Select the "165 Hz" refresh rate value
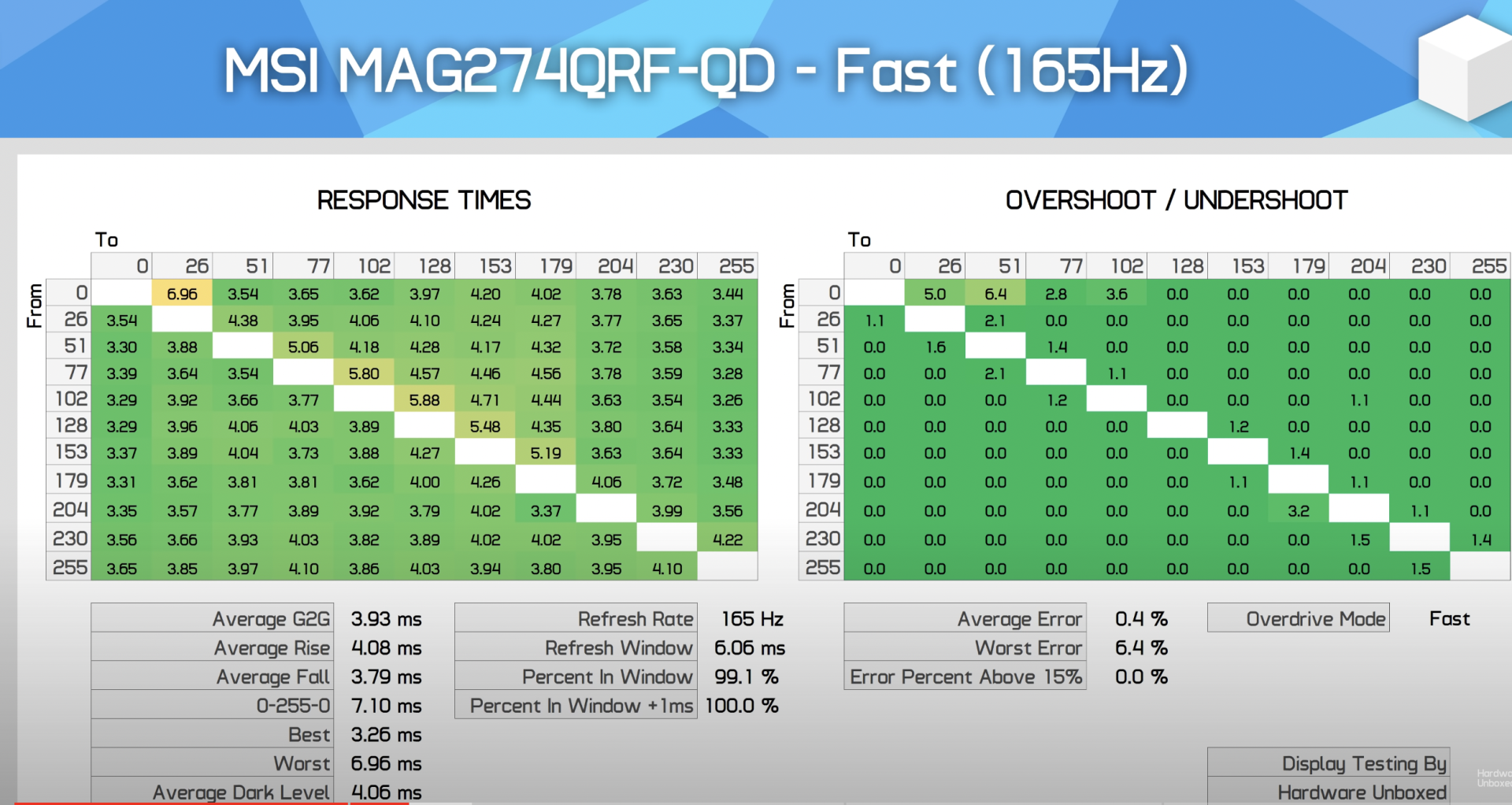1512x805 pixels. click(x=752, y=619)
